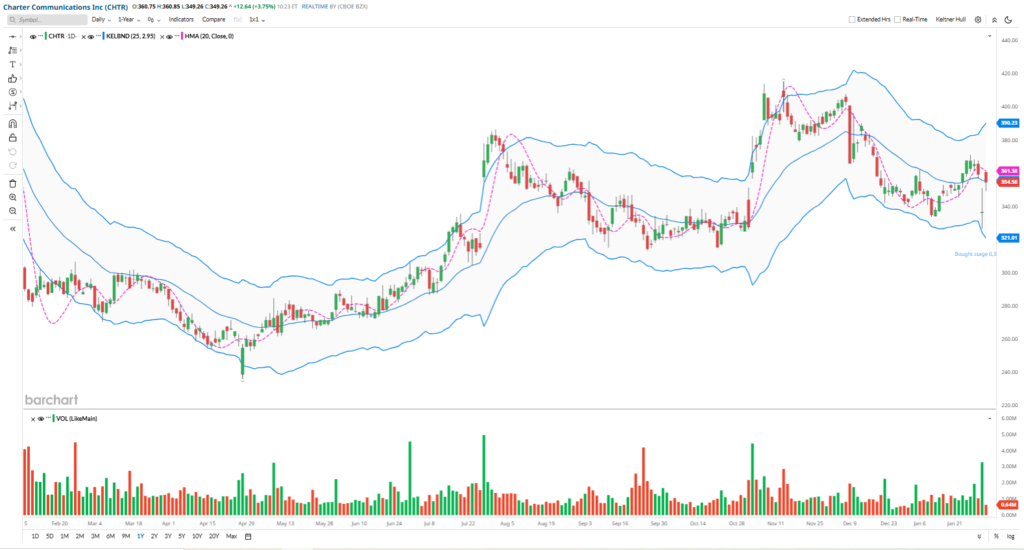Viewport: 1024px width, 550px height.
Task: Open the 1-Year period dropdown
Action: tap(130, 19)
